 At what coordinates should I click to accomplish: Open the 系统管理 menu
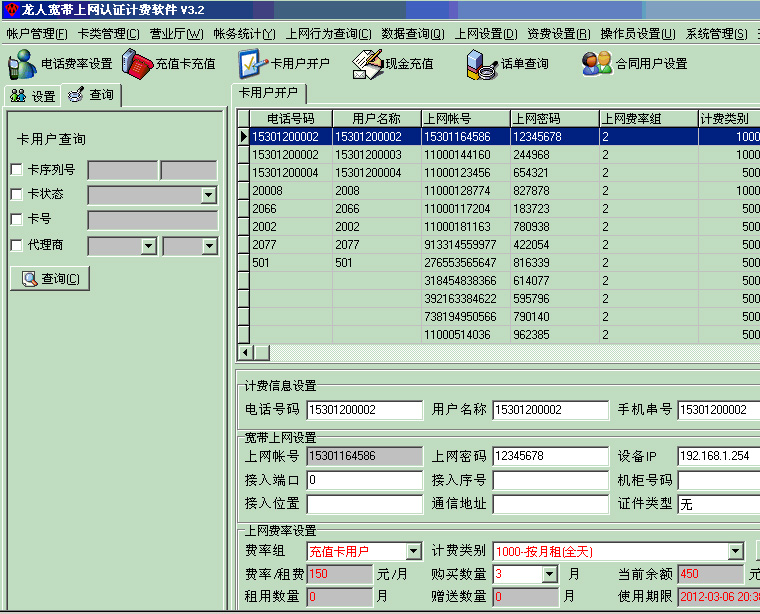tap(716, 34)
